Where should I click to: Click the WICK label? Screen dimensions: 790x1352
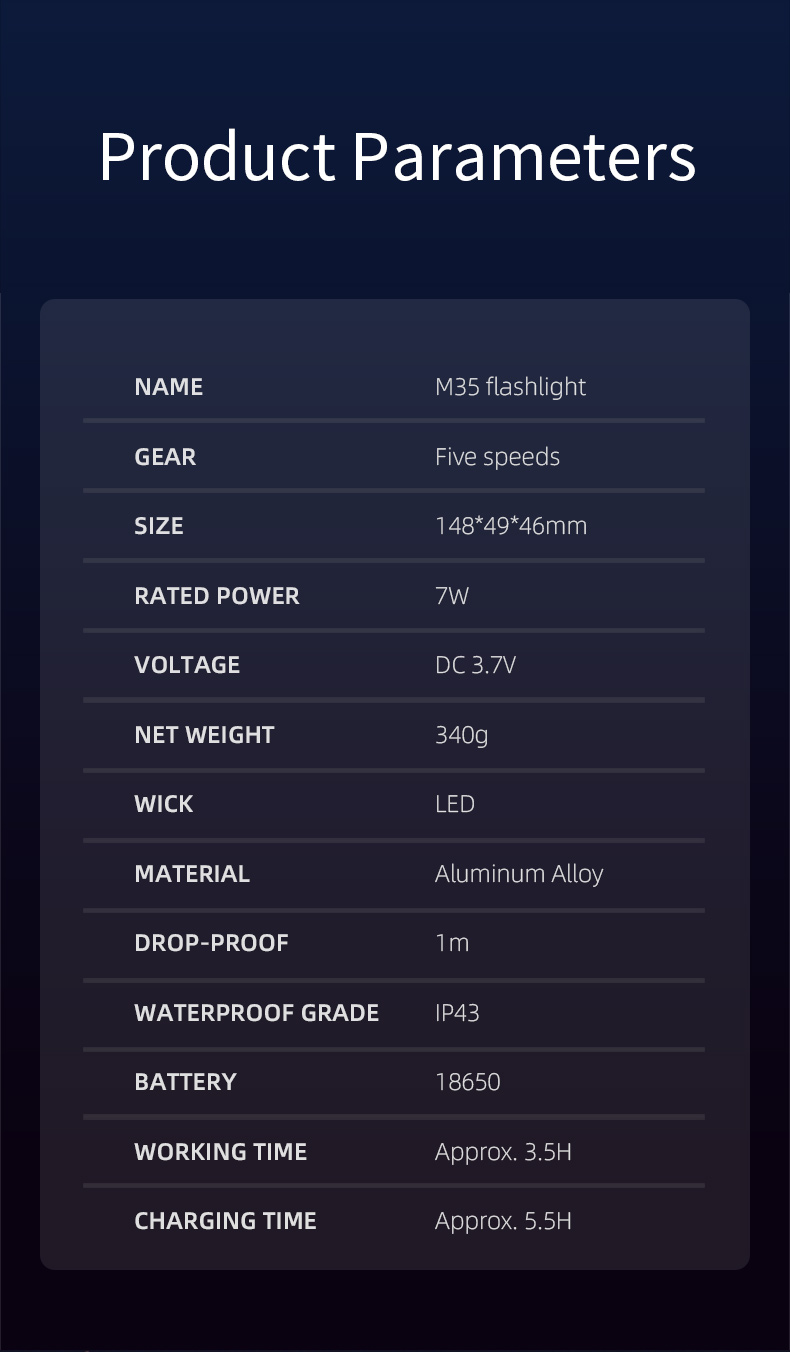tap(164, 804)
